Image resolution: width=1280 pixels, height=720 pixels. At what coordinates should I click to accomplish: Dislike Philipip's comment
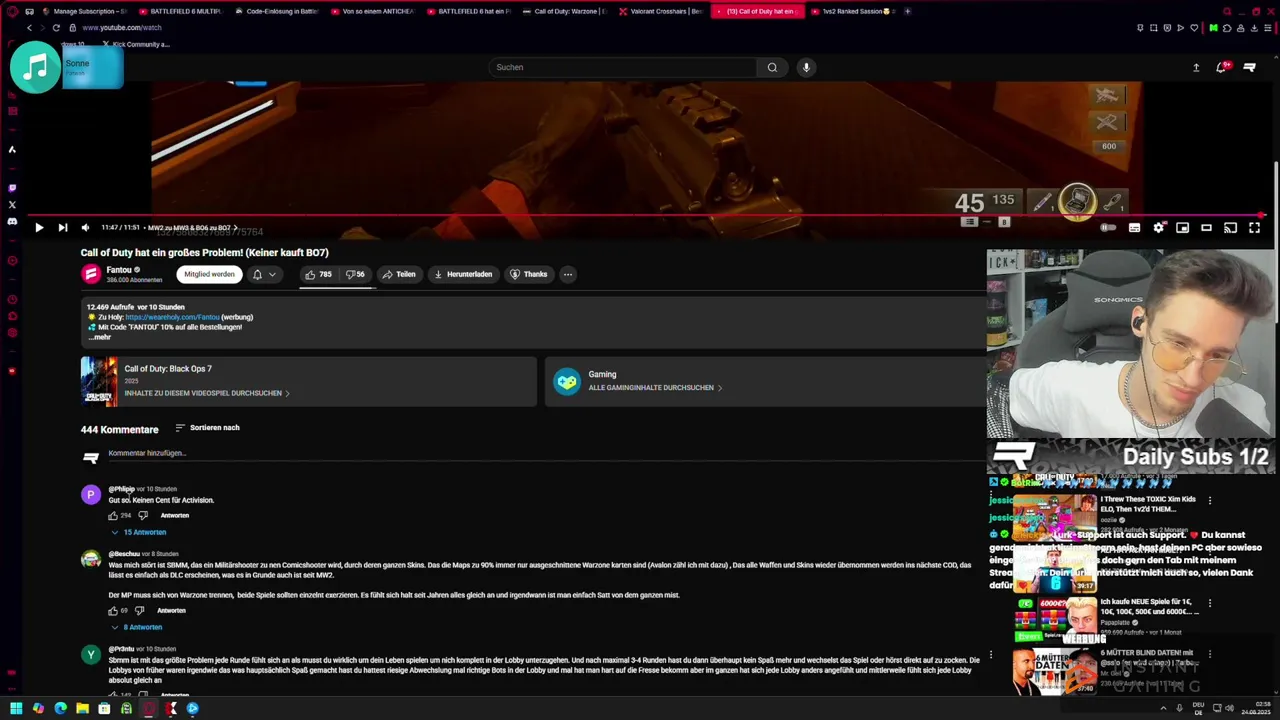pyautogui.click(x=143, y=516)
